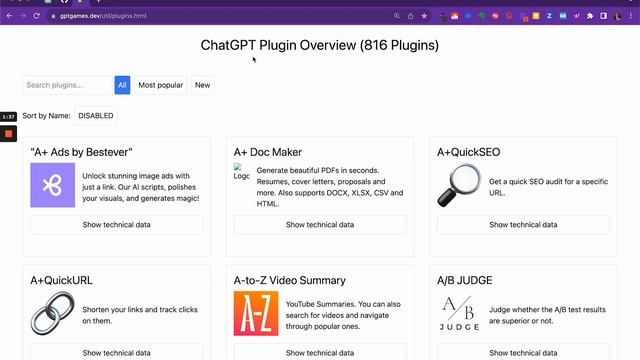Click the orange stop recording button
Image resolution: width=640 pixels, height=360 pixels.
click(x=8, y=133)
